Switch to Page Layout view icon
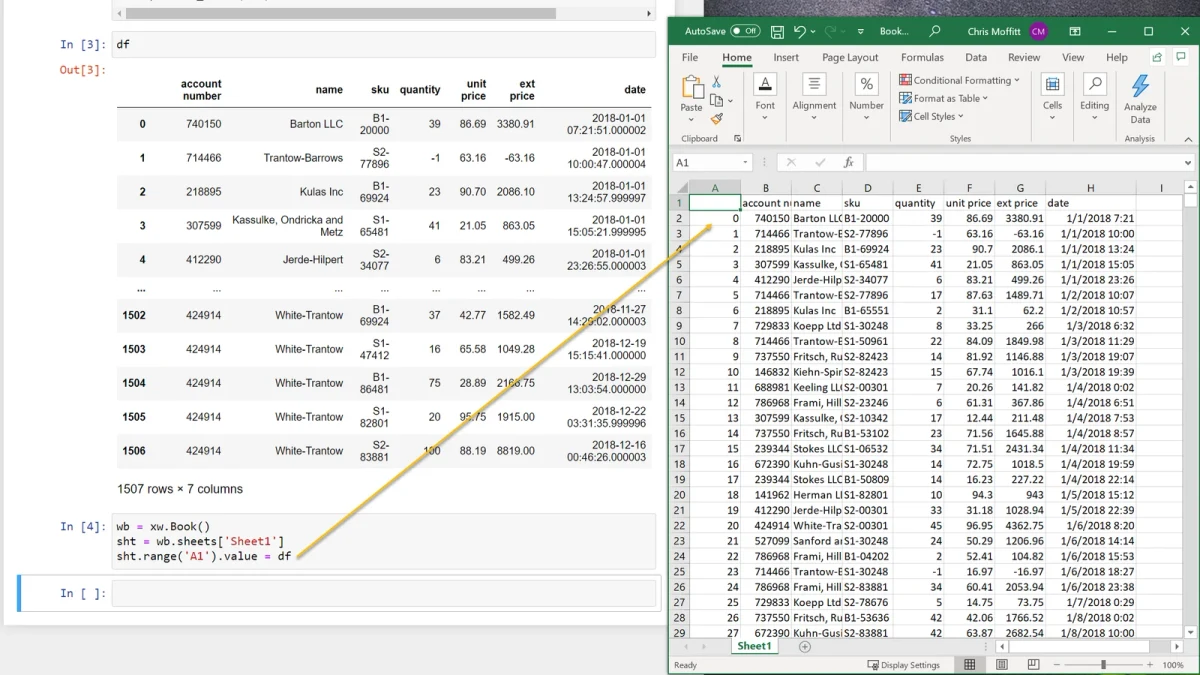The image size is (1200, 675). tap(1002, 665)
